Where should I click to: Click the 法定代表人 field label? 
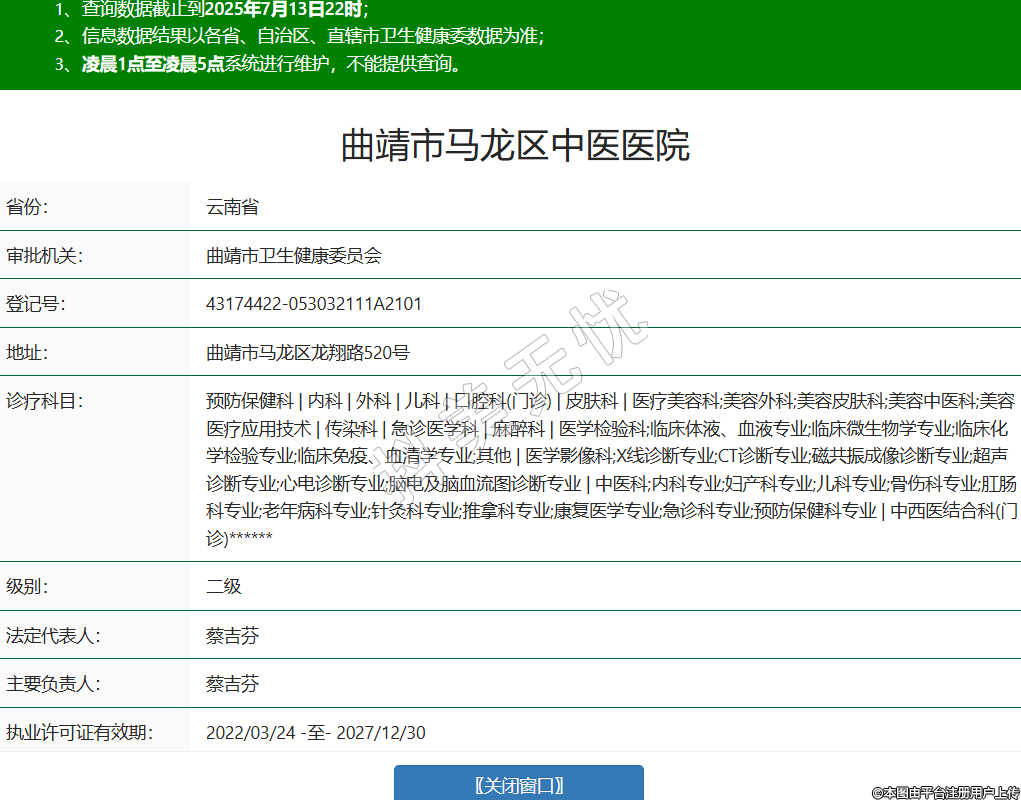click(x=53, y=636)
